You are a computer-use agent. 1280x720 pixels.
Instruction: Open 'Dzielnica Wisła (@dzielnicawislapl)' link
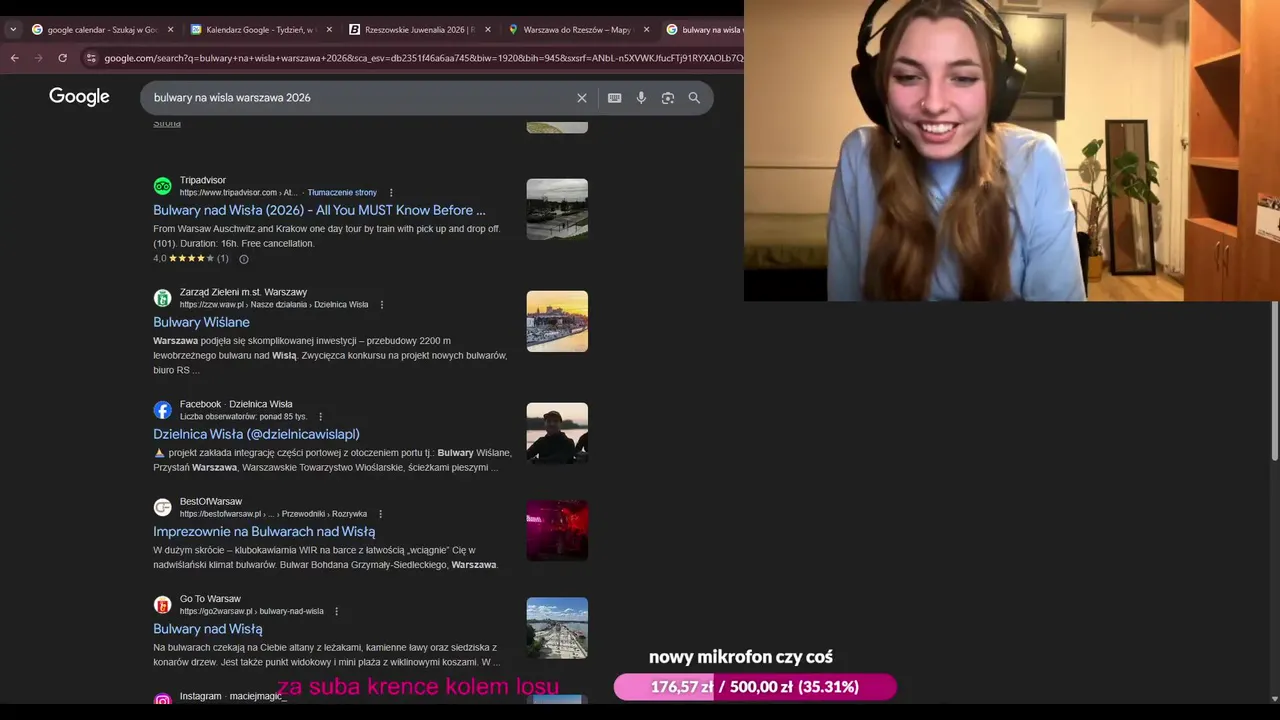[256, 434]
